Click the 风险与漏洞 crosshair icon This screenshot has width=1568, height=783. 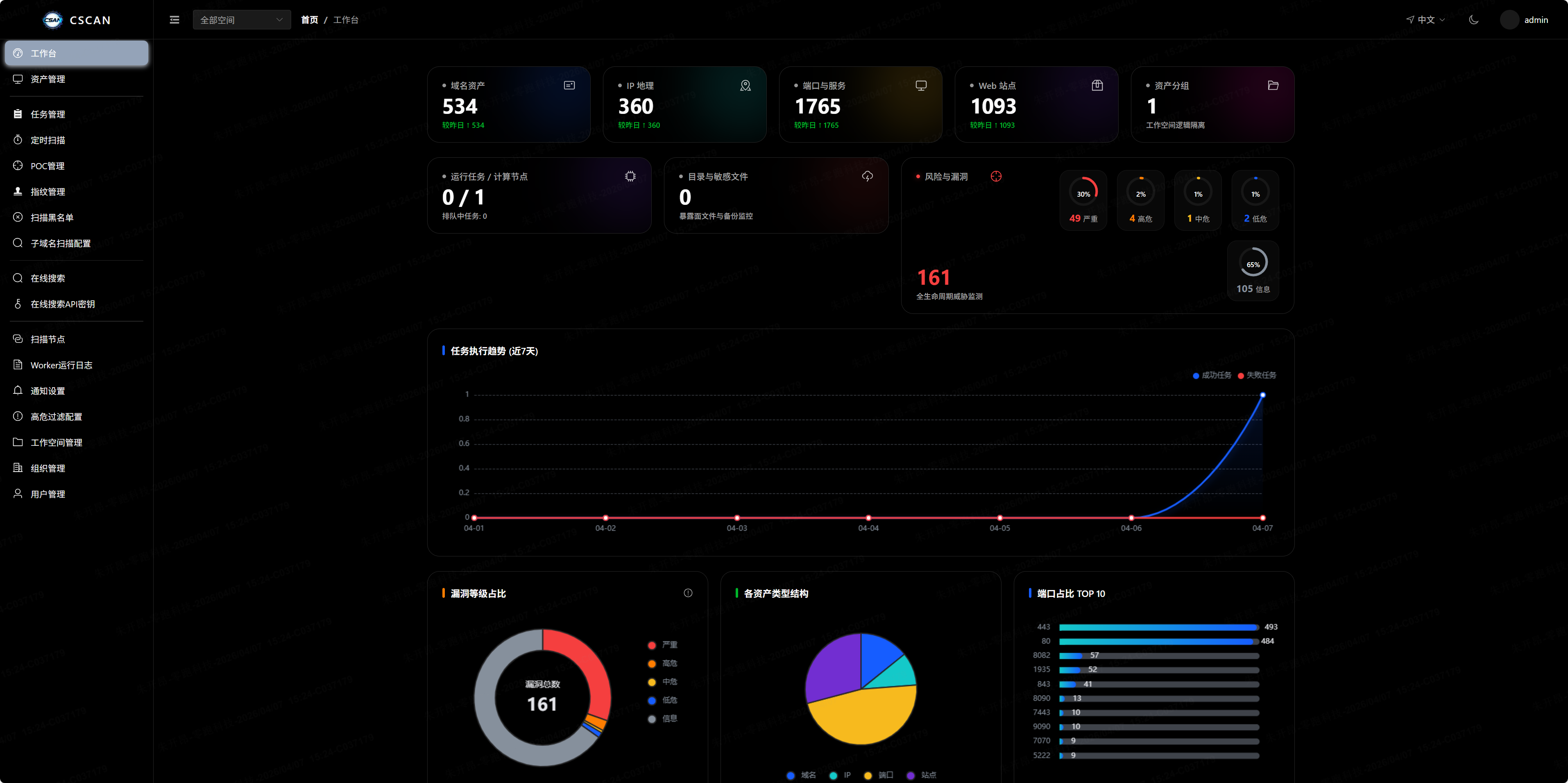tap(996, 177)
